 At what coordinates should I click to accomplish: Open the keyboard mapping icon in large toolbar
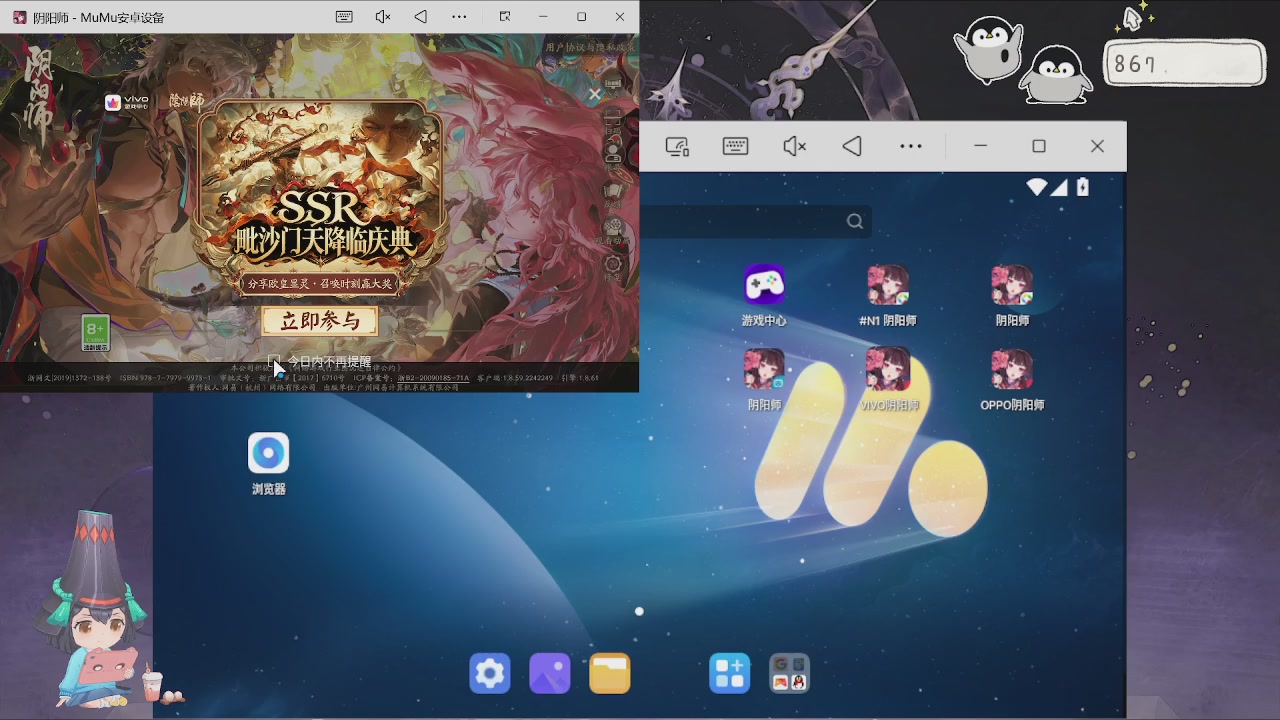click(735, 147)
